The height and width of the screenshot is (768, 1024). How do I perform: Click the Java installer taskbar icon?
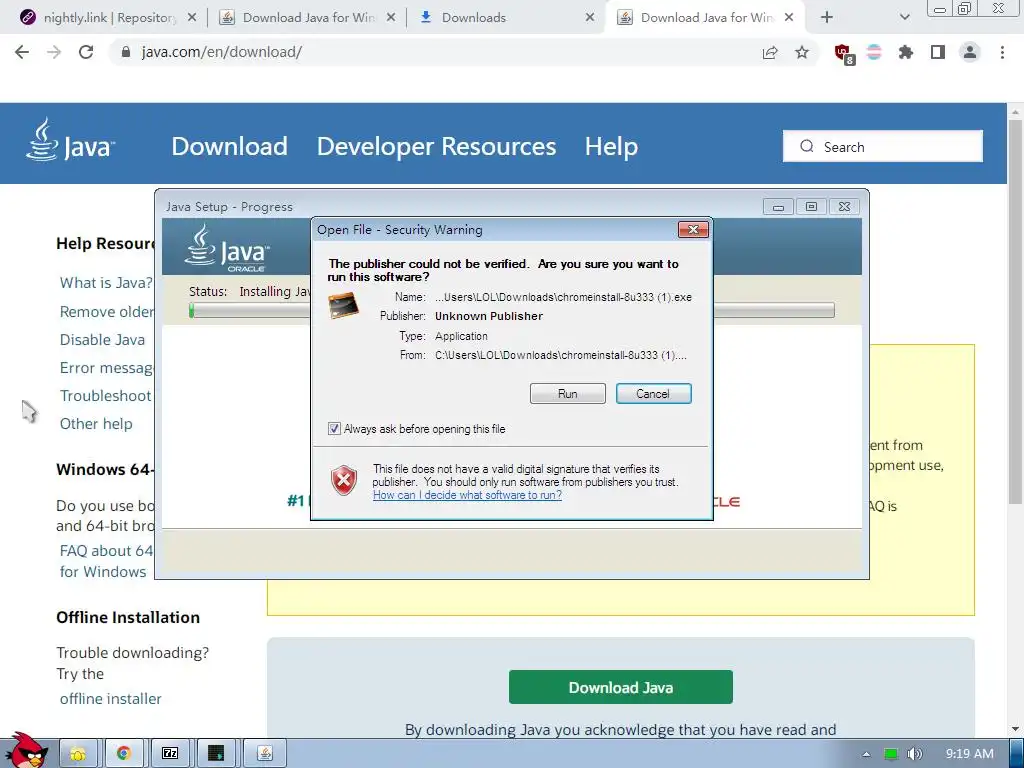click(x=264, y=754)
